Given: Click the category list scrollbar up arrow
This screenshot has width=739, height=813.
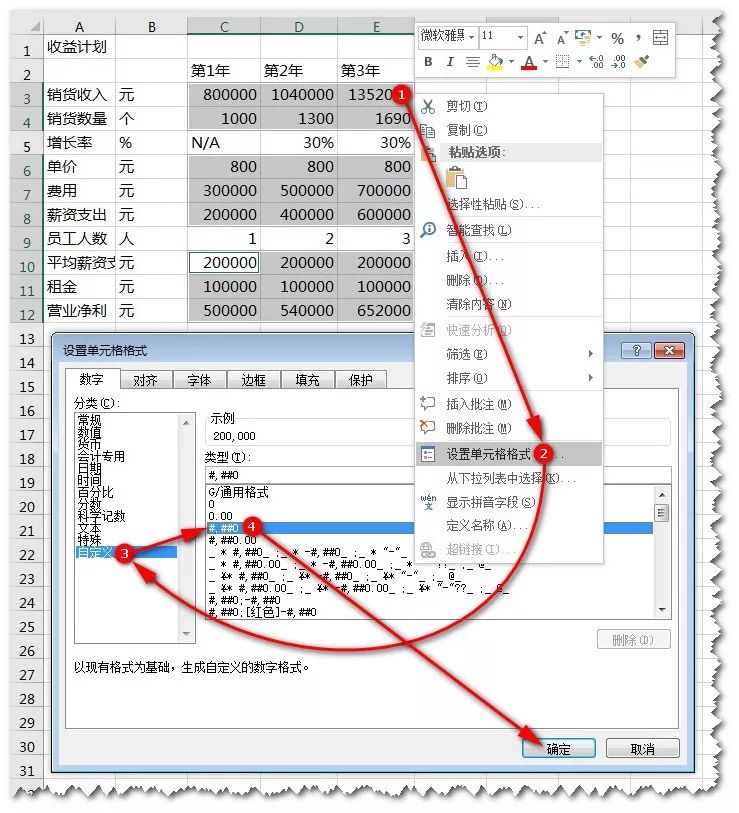Looking at the screenshot, I should pos(186,423).
